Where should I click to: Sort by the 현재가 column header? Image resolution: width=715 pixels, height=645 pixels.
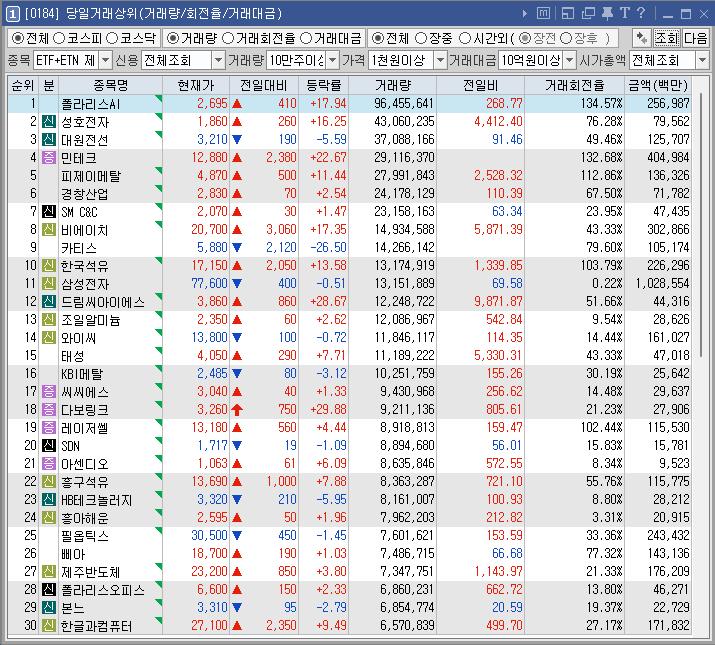[196, 85]
